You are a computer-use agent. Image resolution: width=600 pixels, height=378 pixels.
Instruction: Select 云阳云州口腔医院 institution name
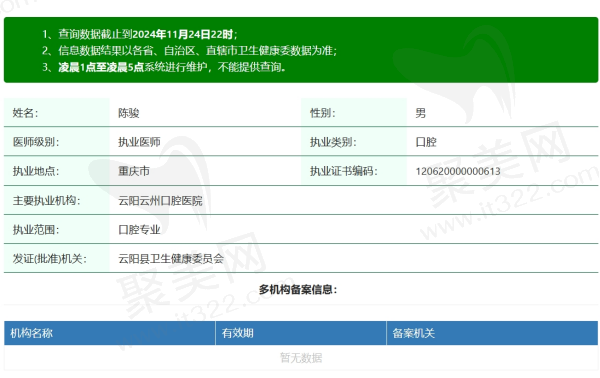click(x=160, y=200)
